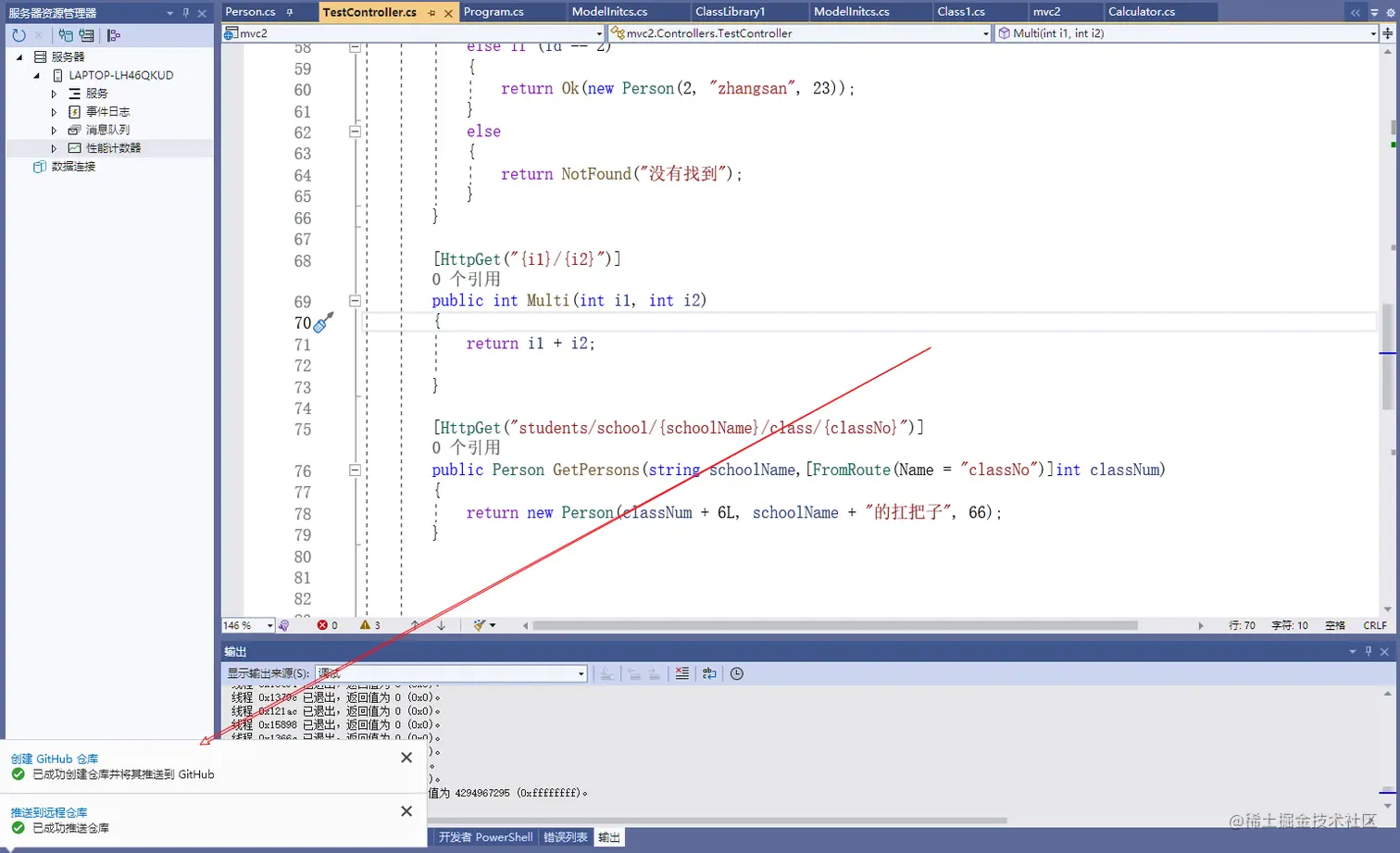This screenshot has height=853, width=1400.
Task: Collapse the GetPersons method at line 76
Action: [355, 470]
